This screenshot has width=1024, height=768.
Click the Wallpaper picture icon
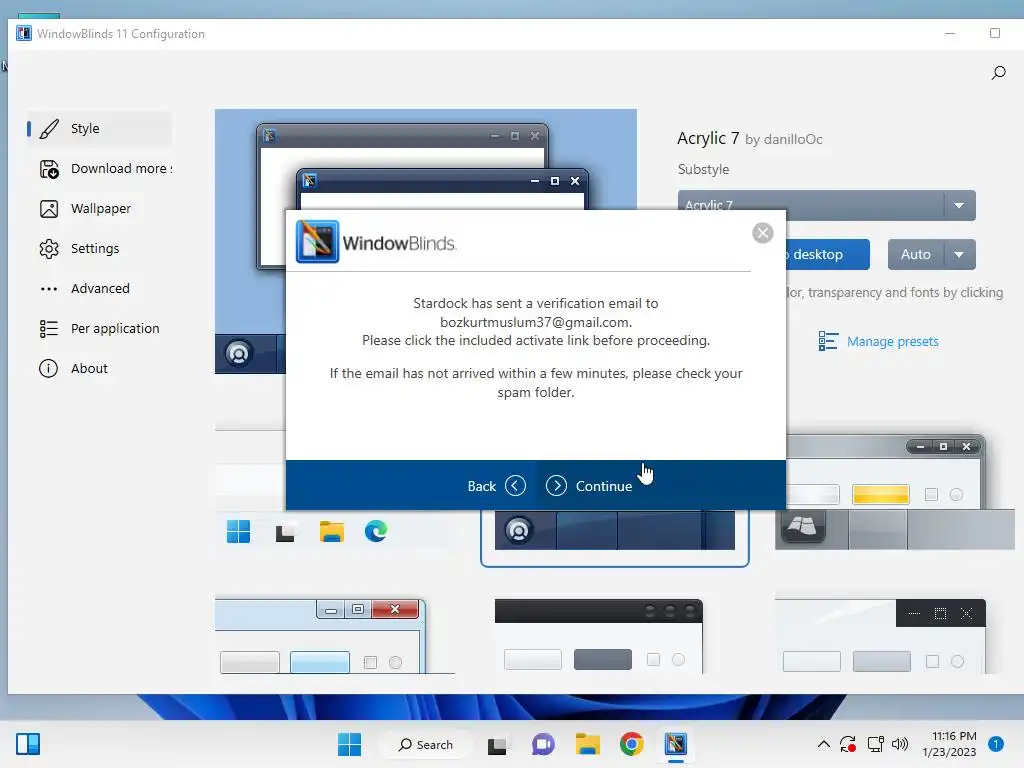pos(49,209)
